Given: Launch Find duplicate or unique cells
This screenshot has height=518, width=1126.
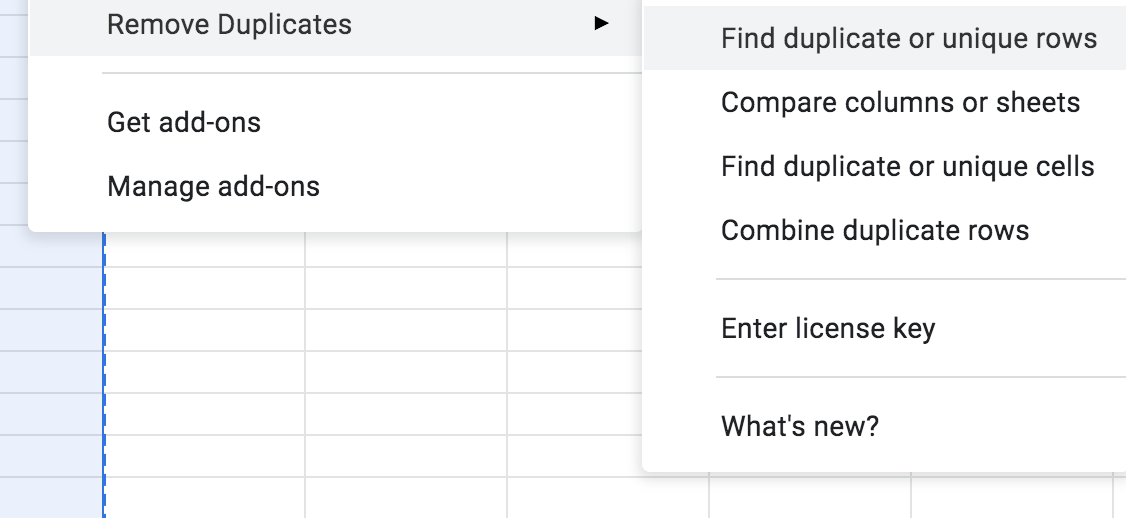Looking at the screenshot, I should (907, 167).
